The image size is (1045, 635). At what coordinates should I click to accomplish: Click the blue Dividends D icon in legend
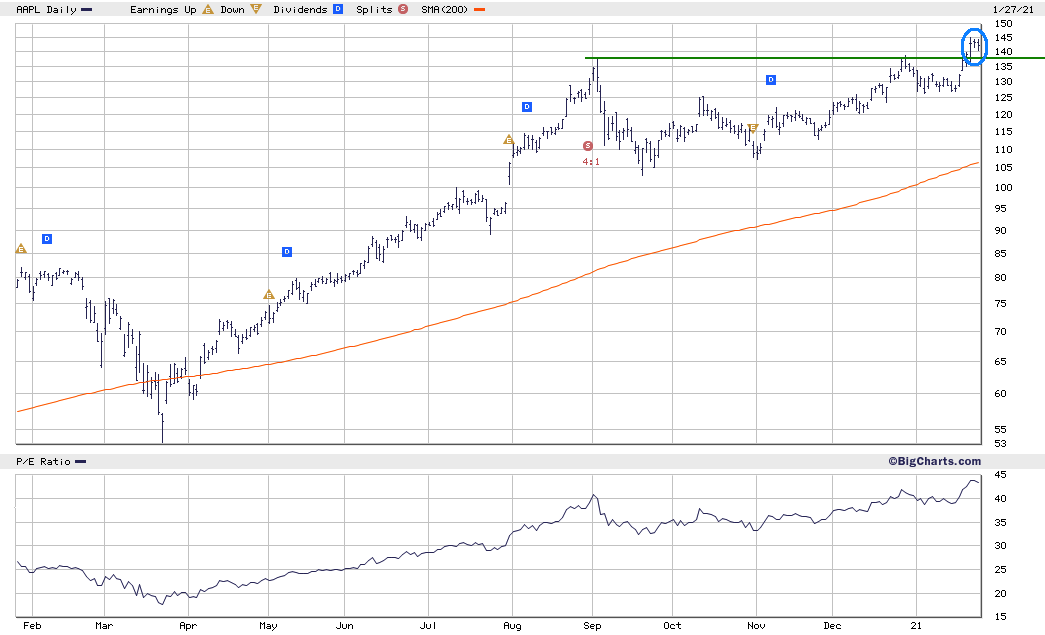338,9
